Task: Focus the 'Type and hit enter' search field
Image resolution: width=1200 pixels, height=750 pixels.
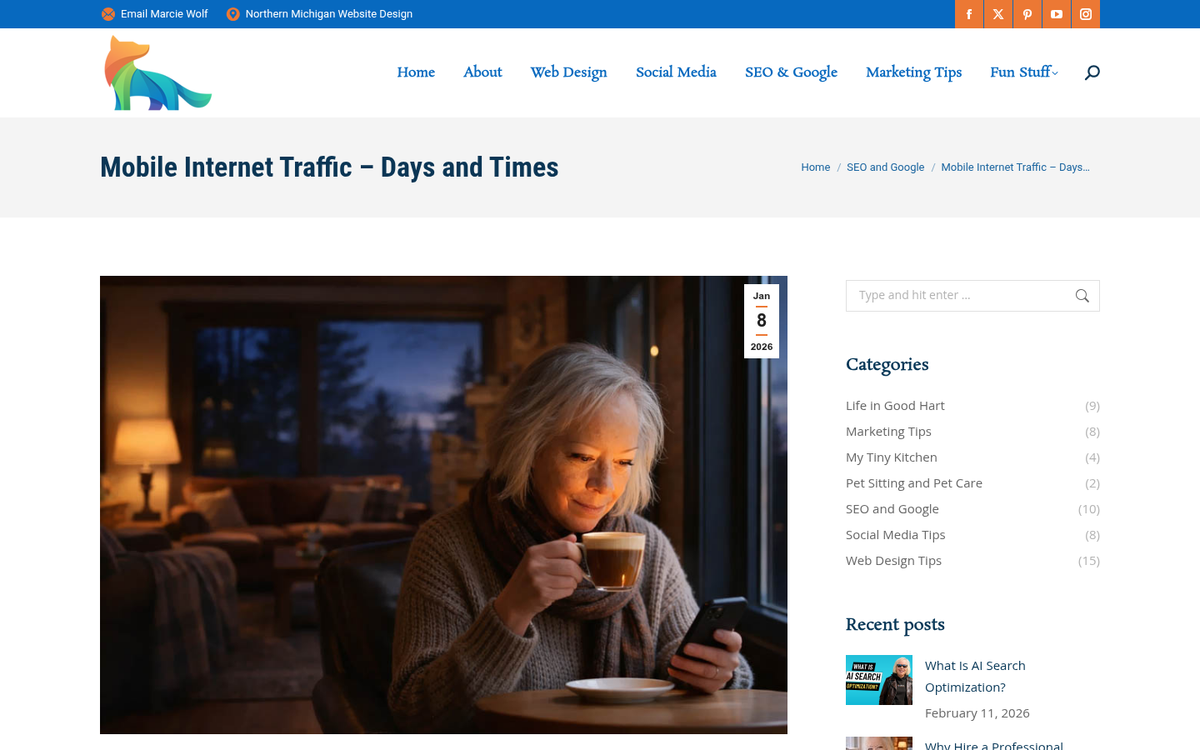Action: (958, 295)
